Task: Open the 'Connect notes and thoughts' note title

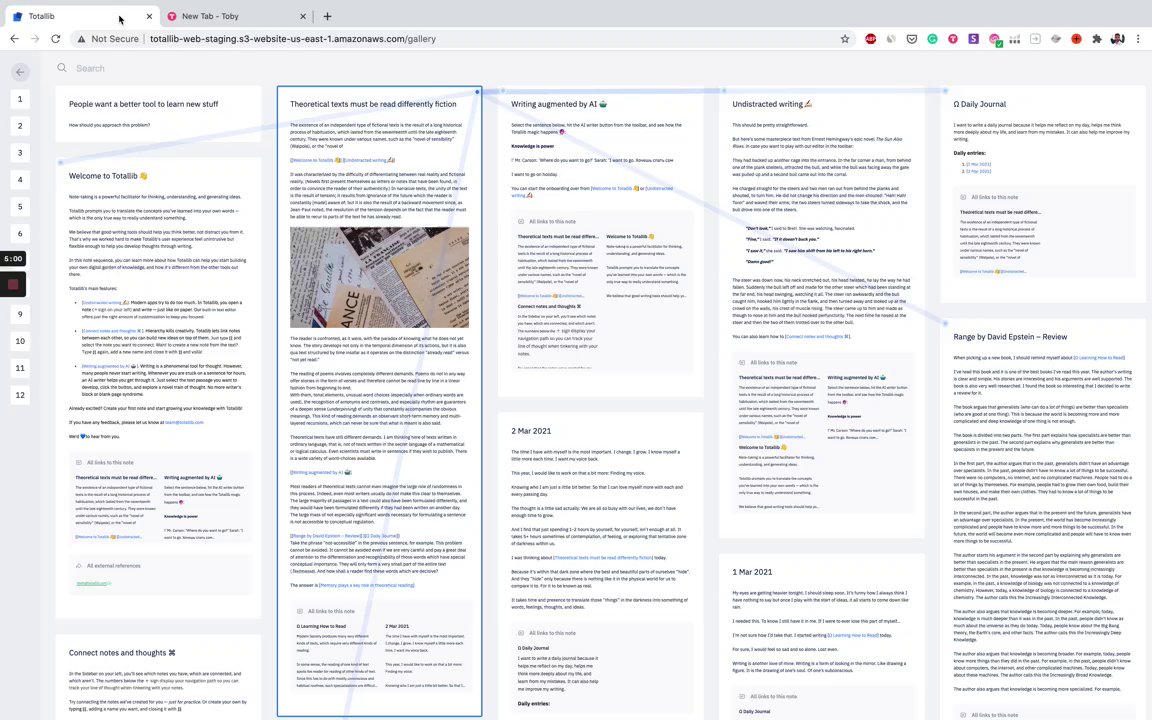Action: 122,653
